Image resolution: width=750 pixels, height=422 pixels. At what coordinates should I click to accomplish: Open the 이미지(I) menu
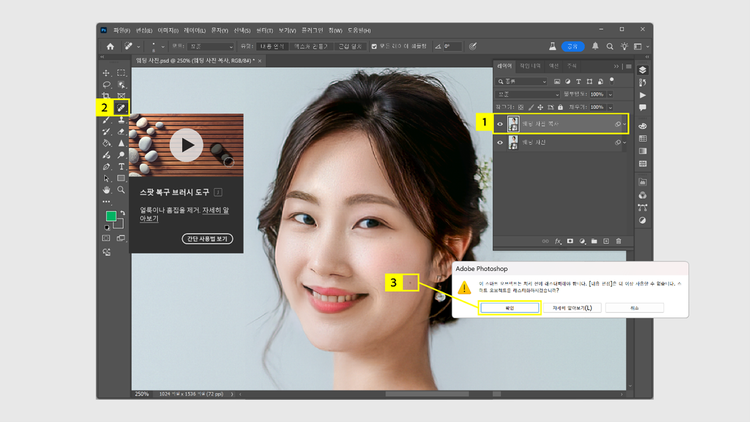(x=167, y=30)
